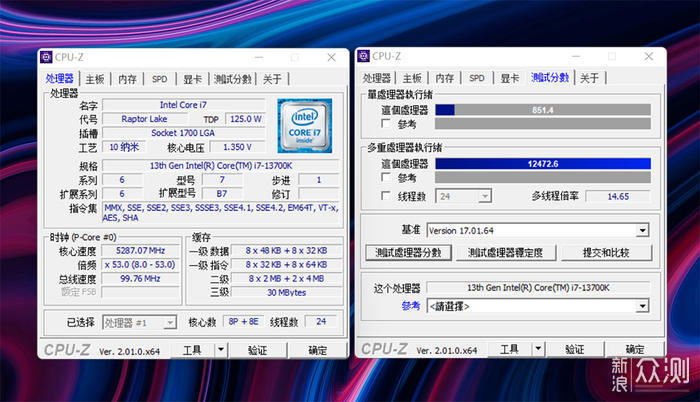Close the left CPU-Z window
Screen dimensions: 700x402
pos(331,57)
